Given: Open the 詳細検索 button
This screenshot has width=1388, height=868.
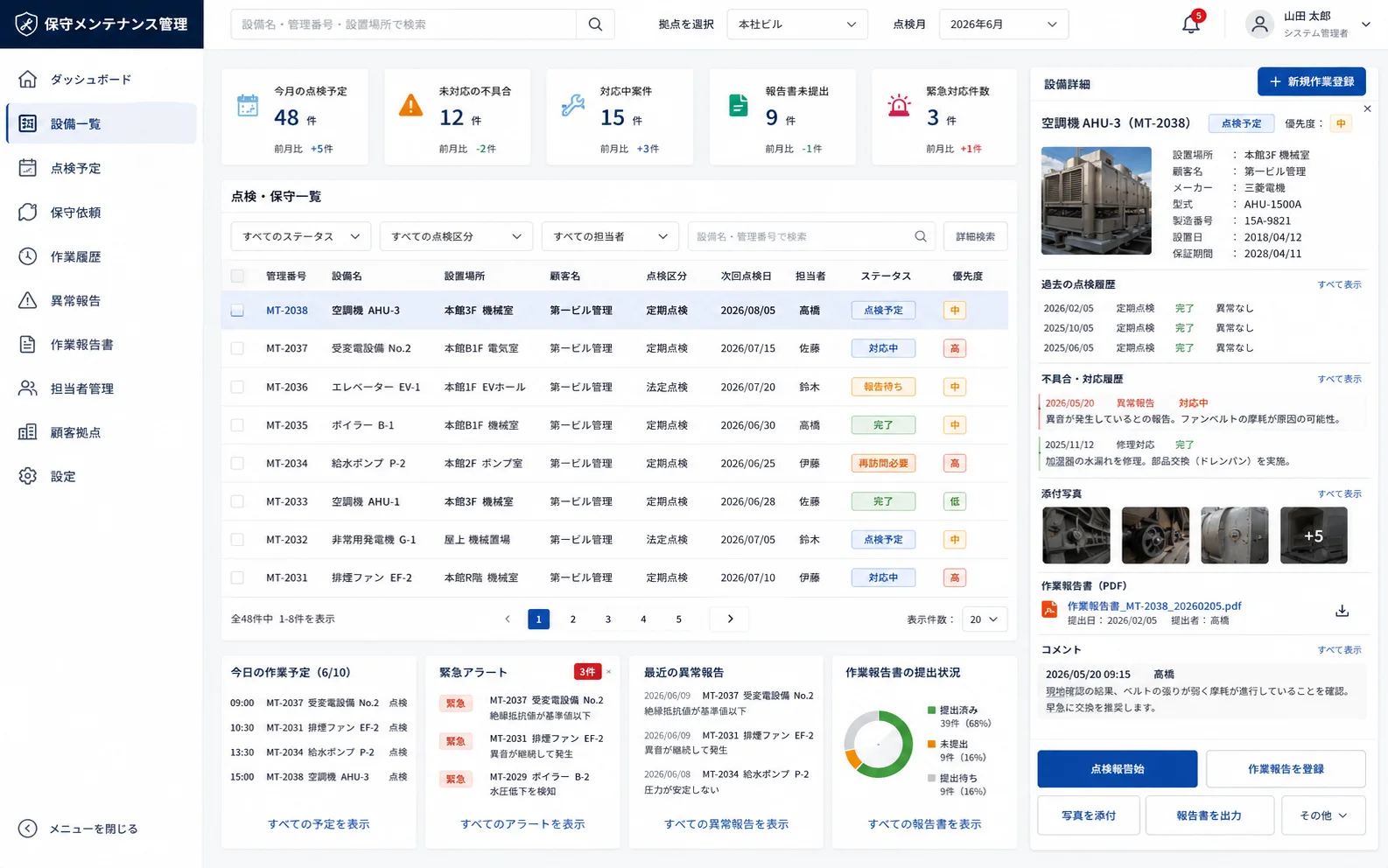Looking at the screenshot, I should tap(975, 236).
